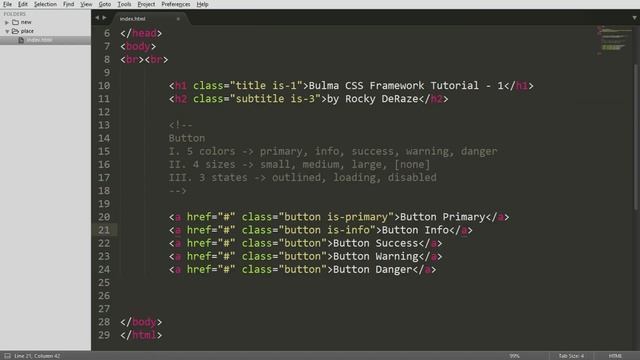Click the 'is-primary' class on line 20

tap(357, 217)
